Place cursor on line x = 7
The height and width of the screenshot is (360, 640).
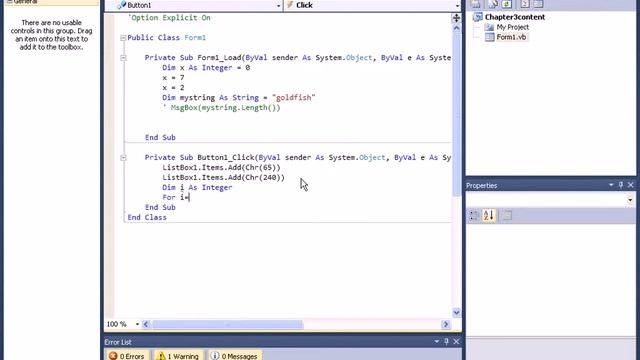click(x=173, y=78)
